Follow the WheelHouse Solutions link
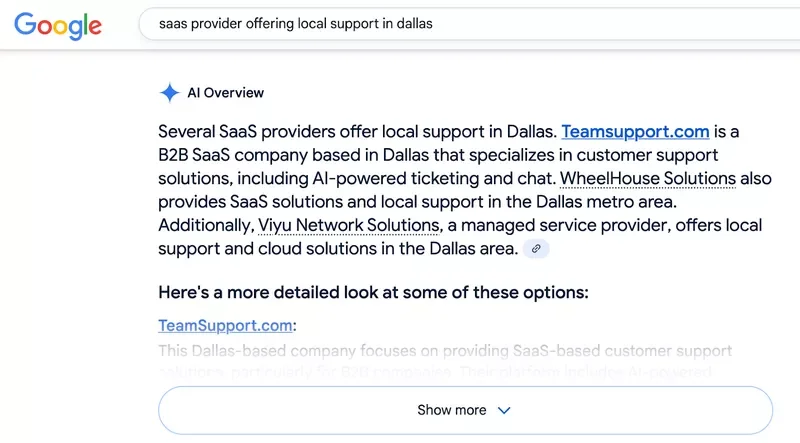The image size is (800, 443). coord(648,179)
